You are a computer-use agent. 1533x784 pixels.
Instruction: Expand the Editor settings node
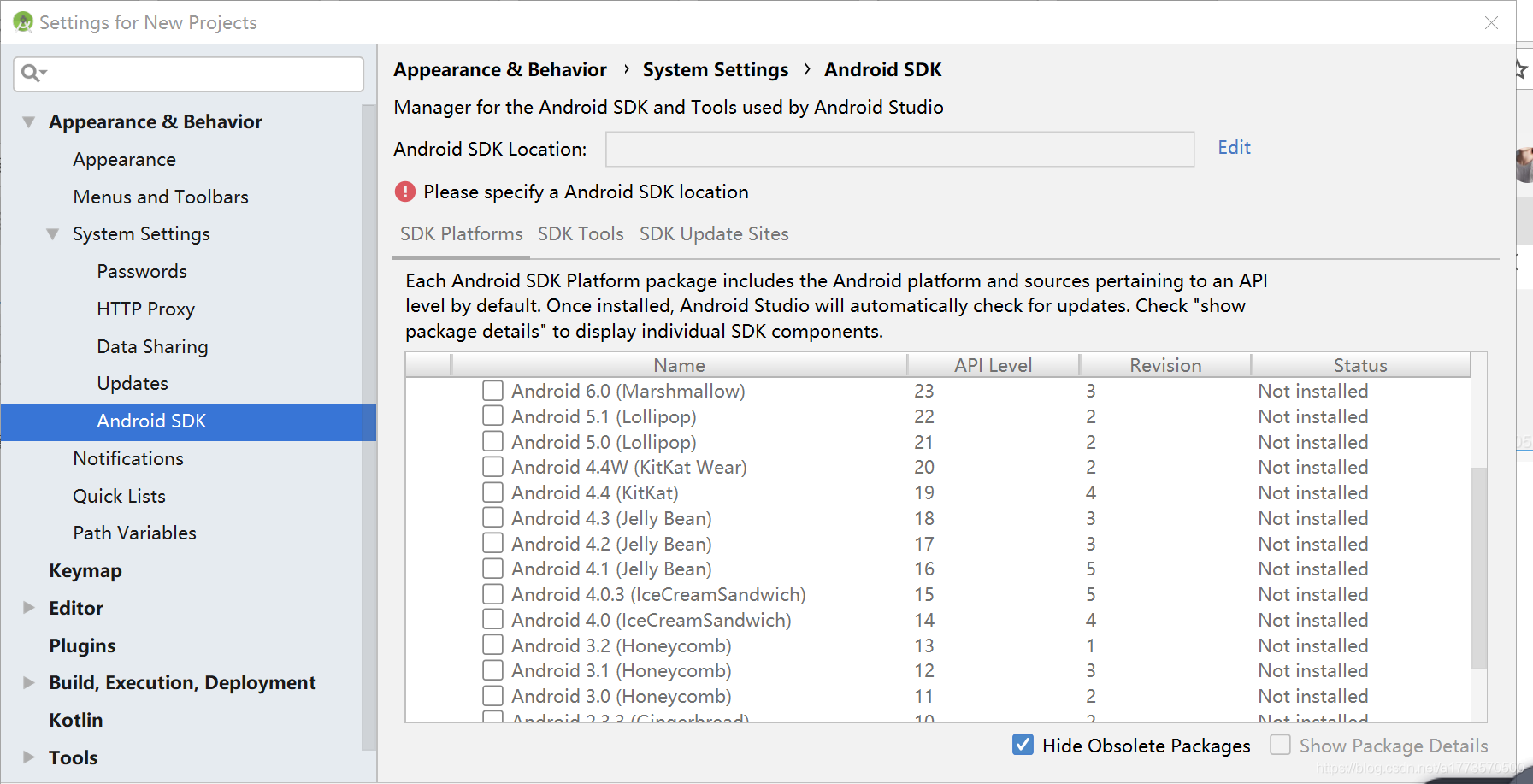28,608
